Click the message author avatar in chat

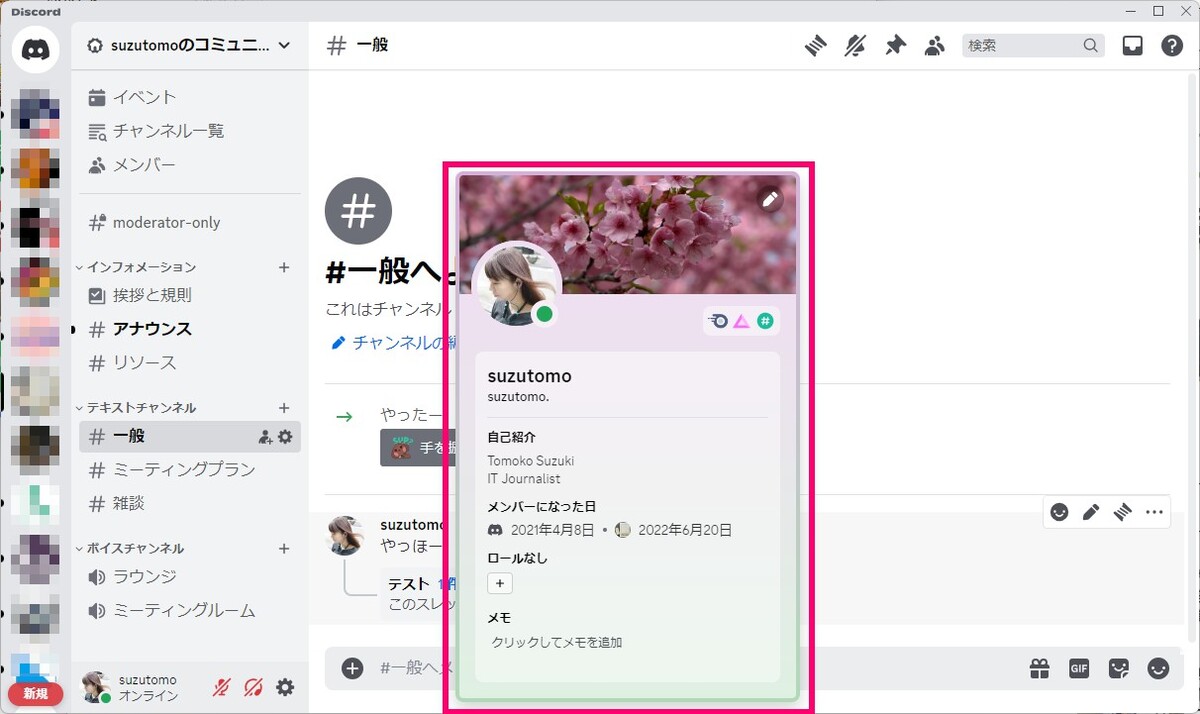click(x=346, y=536)
